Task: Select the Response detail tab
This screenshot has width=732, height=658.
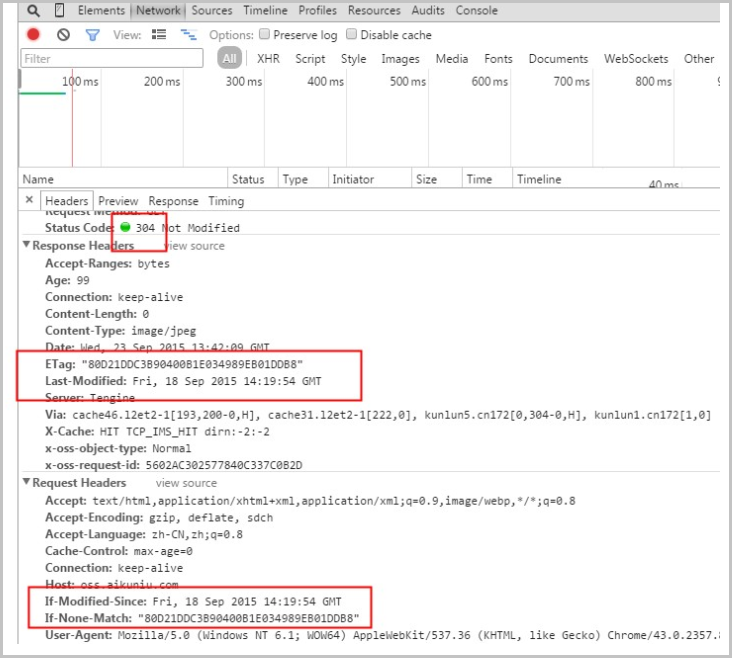Action: coord(173,201)
